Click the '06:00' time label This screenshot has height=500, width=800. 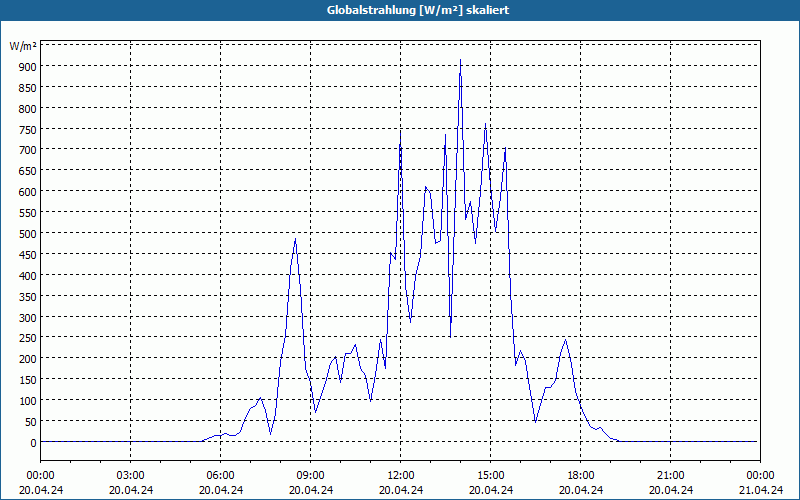click(x=220, y=476)
